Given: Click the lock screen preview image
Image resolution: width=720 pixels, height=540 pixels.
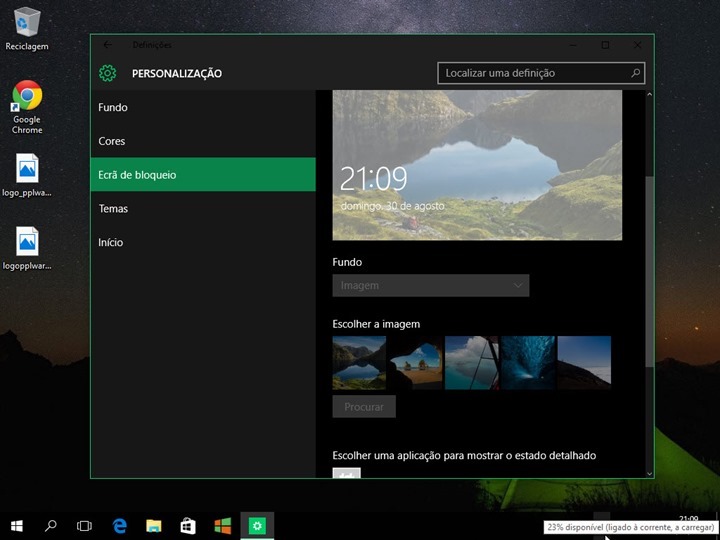Looking at the screenshot, I should (477, 165).
